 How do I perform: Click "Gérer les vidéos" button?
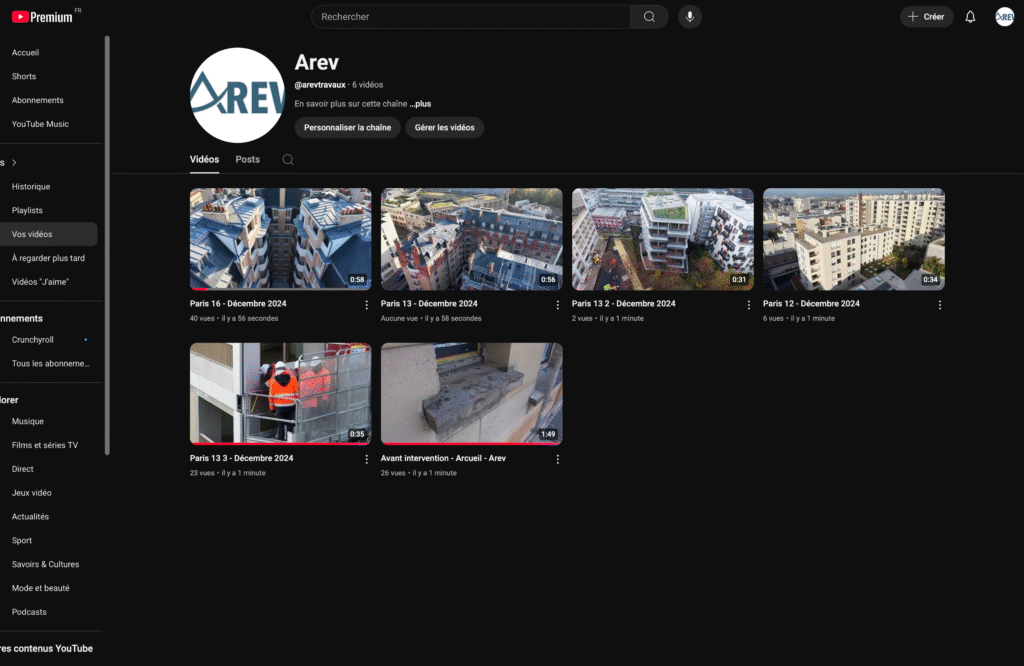click(444, 128)
